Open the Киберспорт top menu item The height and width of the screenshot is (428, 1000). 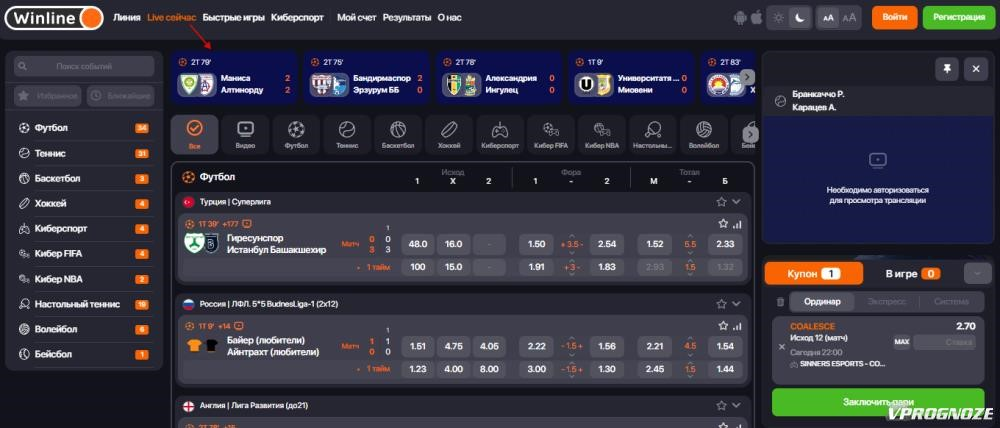[297, 18]
